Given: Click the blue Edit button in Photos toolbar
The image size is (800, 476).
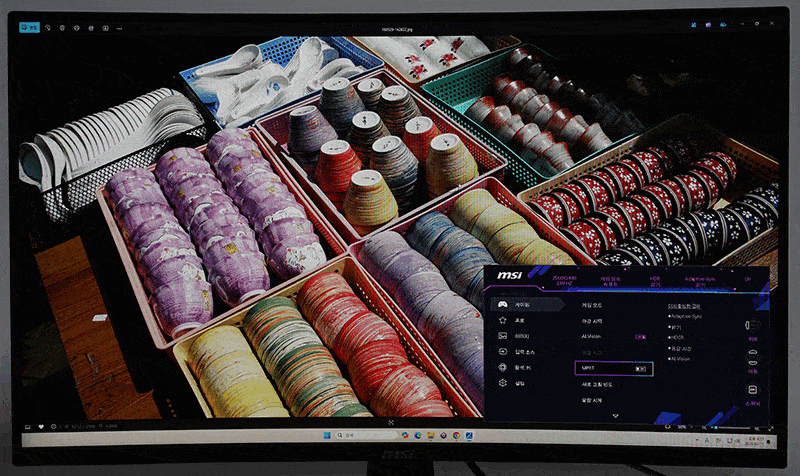Looking at the screenshot, I should [x=29, y=28].
